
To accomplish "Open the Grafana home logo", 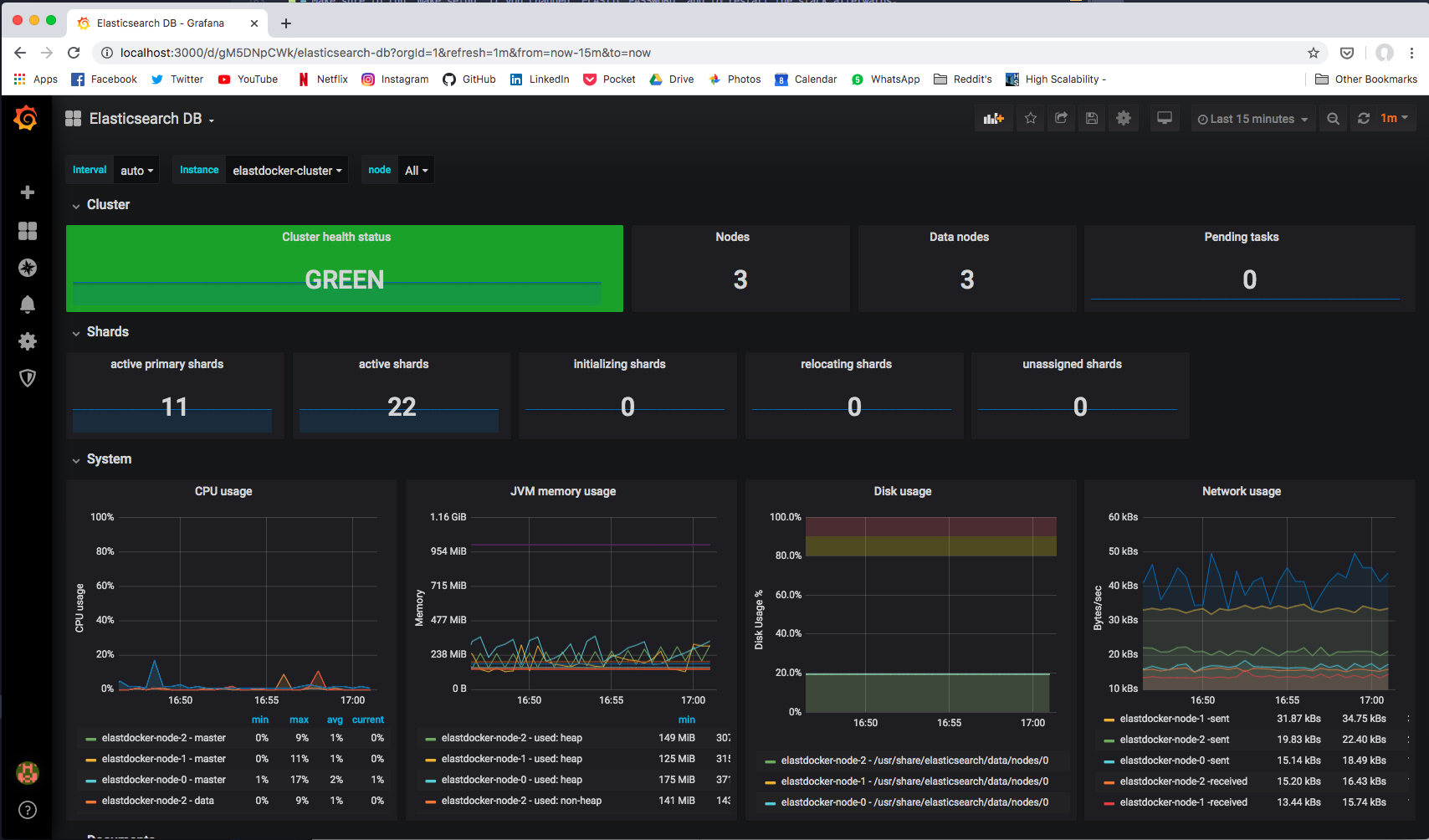I will click(x=26, y=118).
